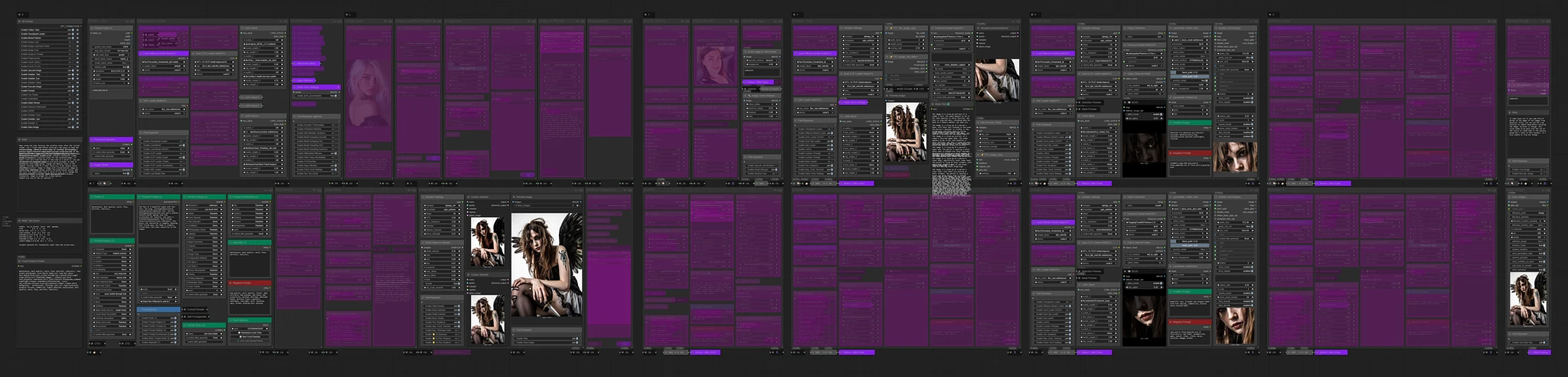Image resolution: width=1568 pixels, height=377 pixels.
Task: Expand the collapsed LoRA Stack 2 node
Action: click(252, 97)
